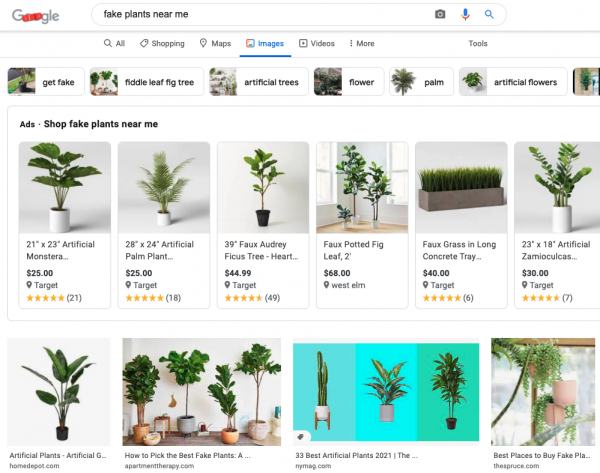Image resolution: width=600 pixels, height=473 pixels.
Task: Click '21" x 23" Artificial Monstera' title
Action: coord(60,250)
